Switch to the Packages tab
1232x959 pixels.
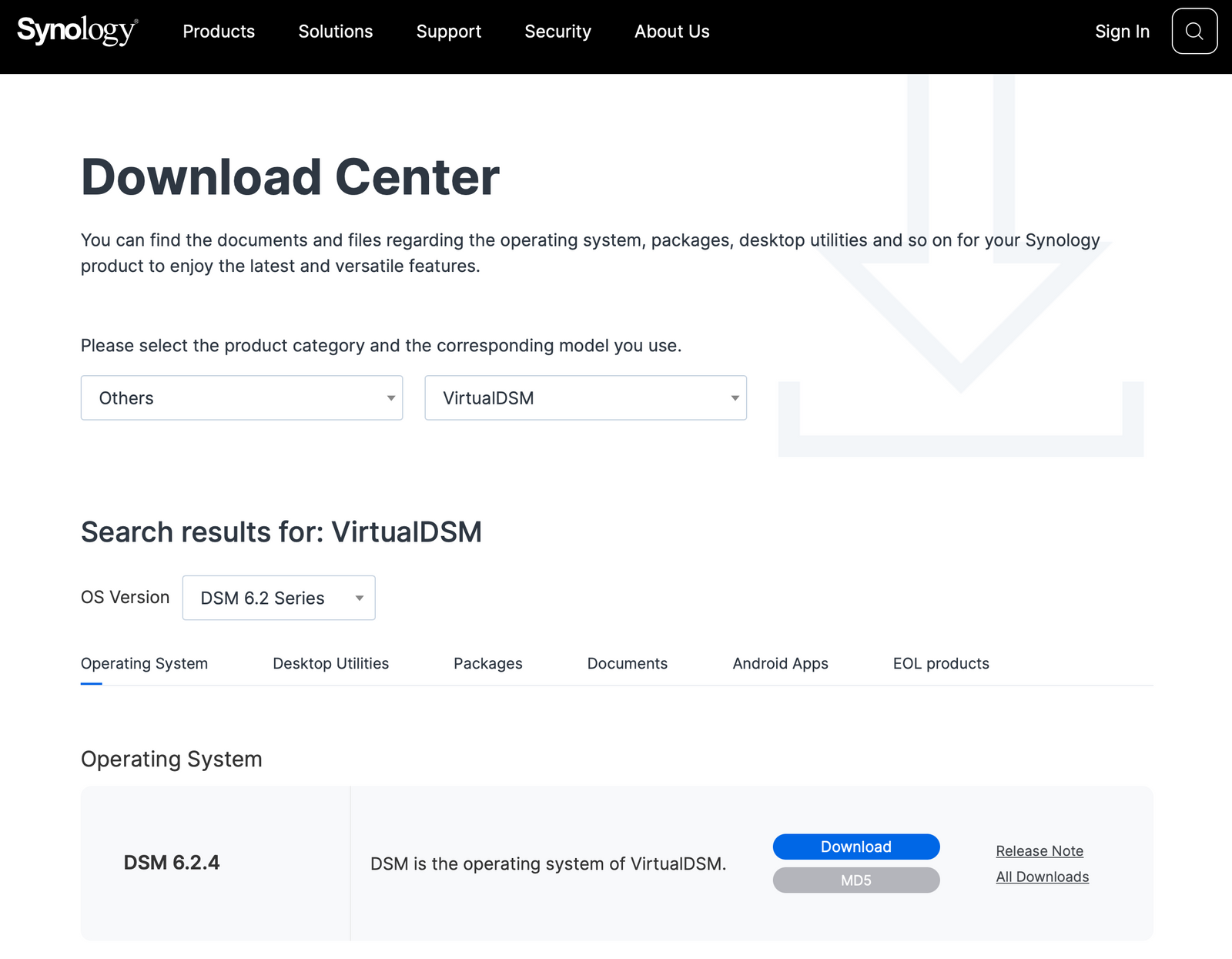tap(487, 663)
